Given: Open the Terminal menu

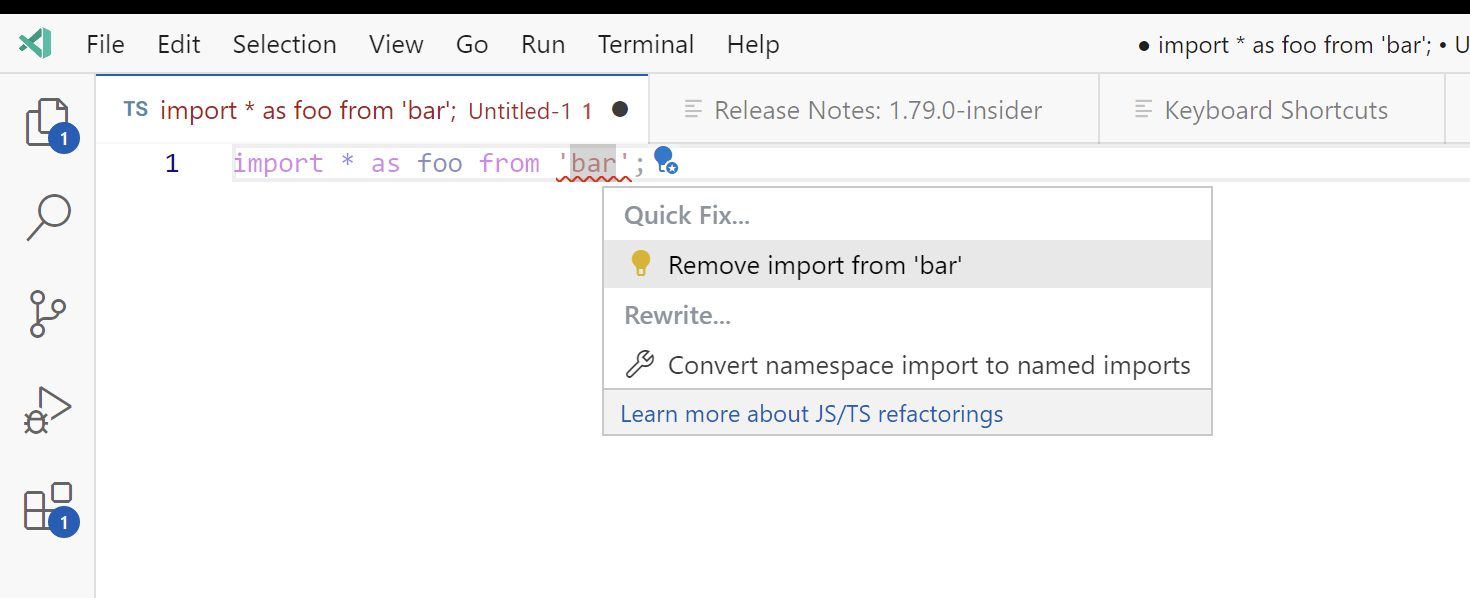Looking at the screenshot, I should coord(645,44).
